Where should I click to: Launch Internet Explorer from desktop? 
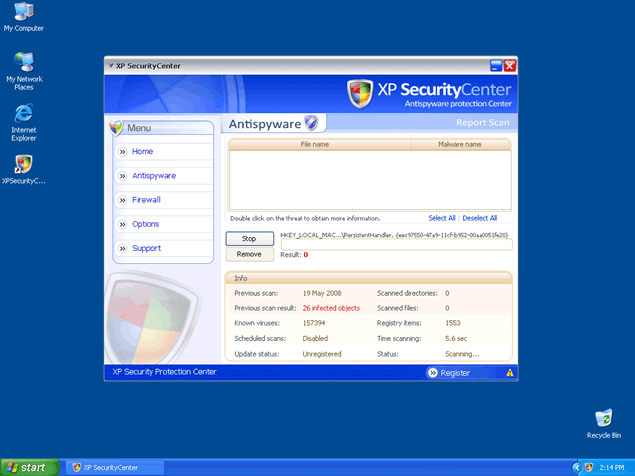tap(23, 114)
